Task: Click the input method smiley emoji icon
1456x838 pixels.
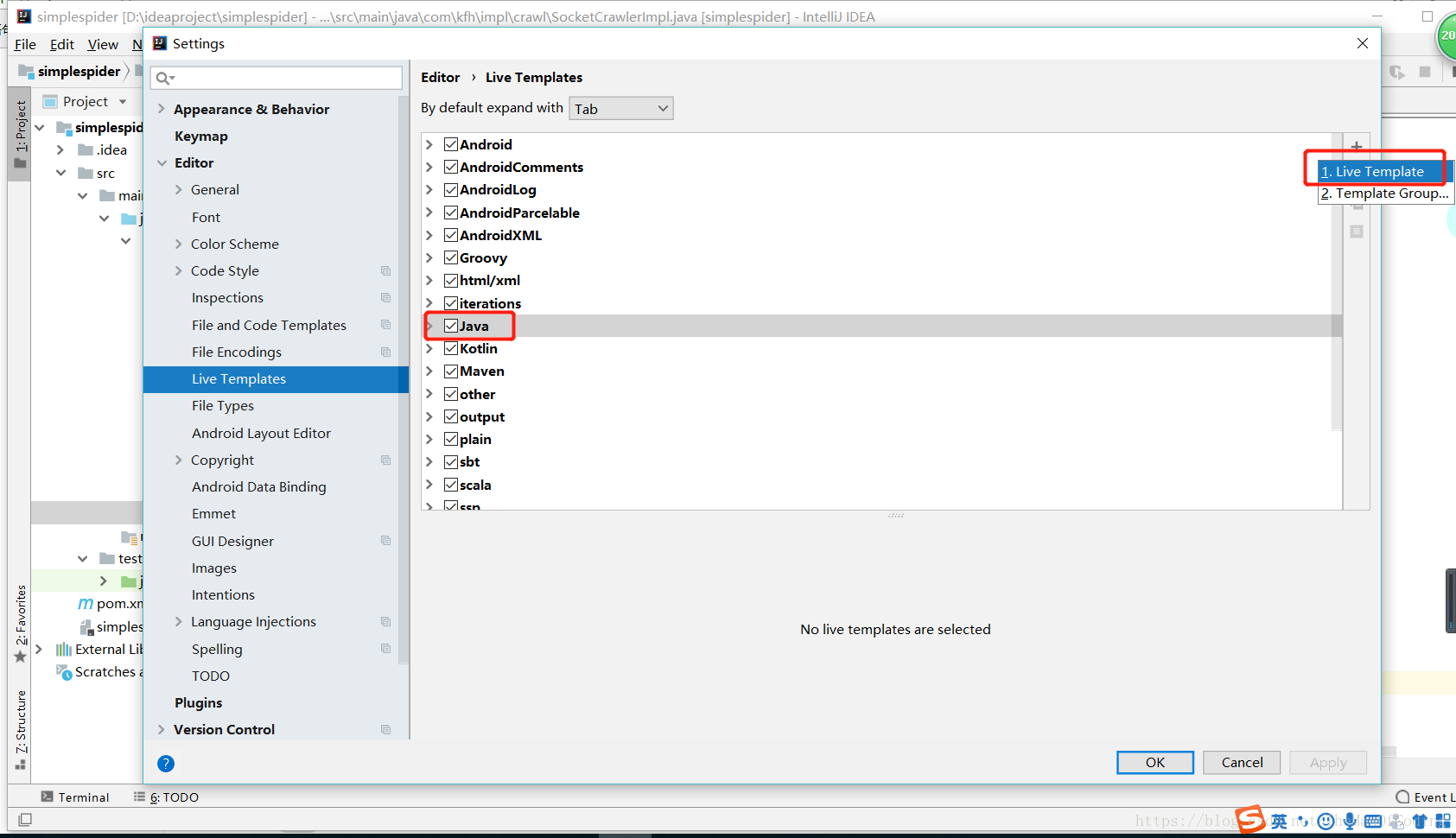Action: (x=1326, y=821)
